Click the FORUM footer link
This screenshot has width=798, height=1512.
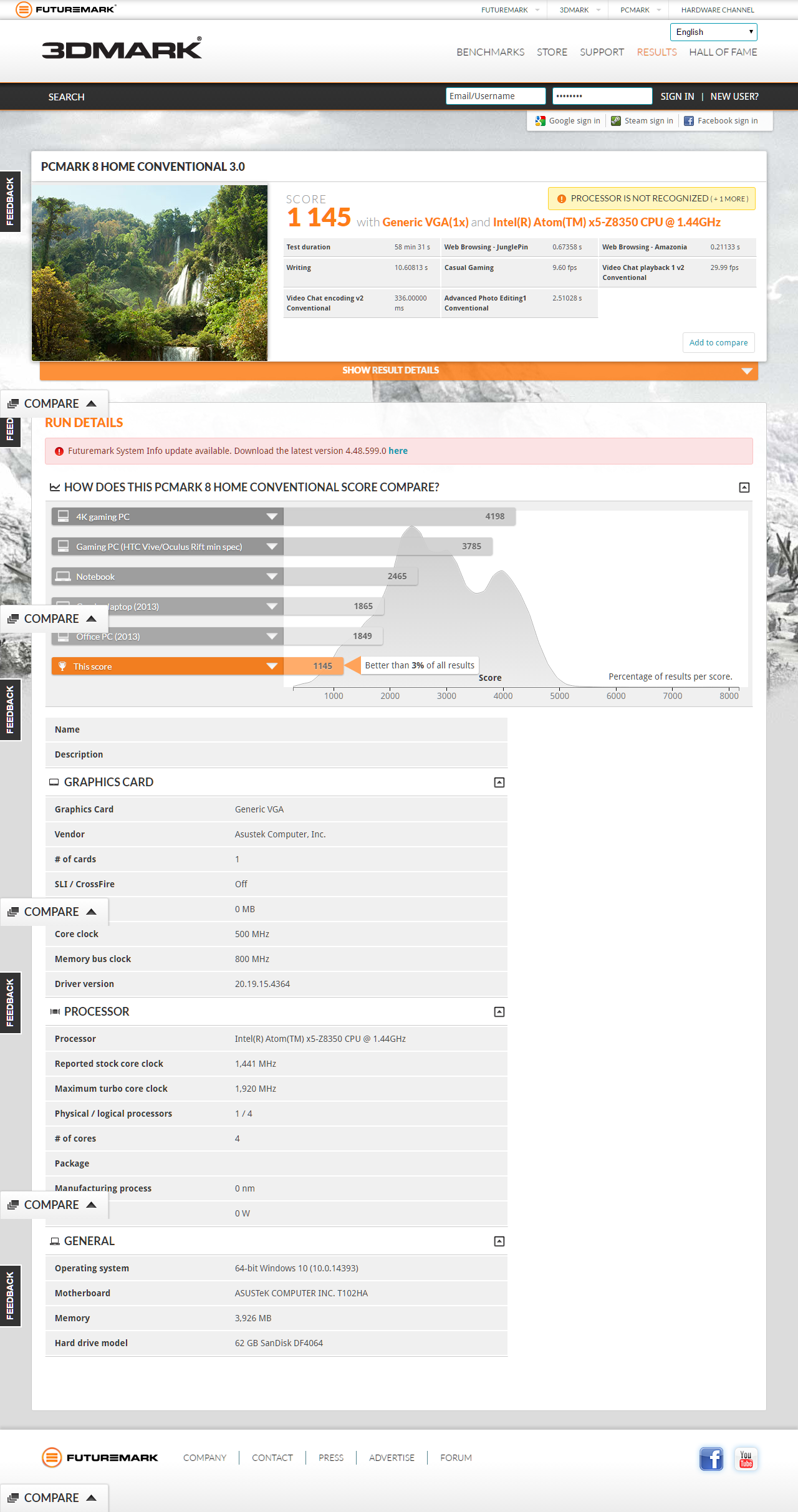(x=456, y=1458)
